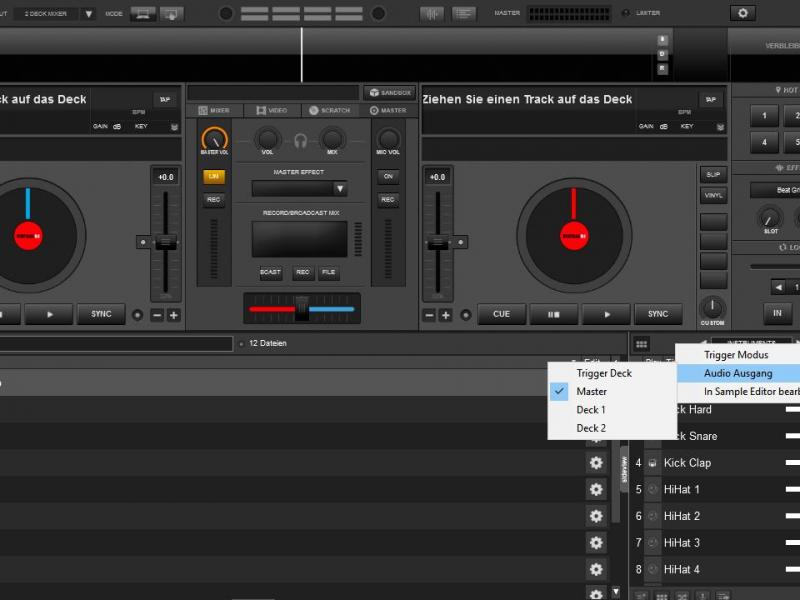
Task: Toggle the microphone ON button
Action: pyautogui.click(x=388, y=176)
